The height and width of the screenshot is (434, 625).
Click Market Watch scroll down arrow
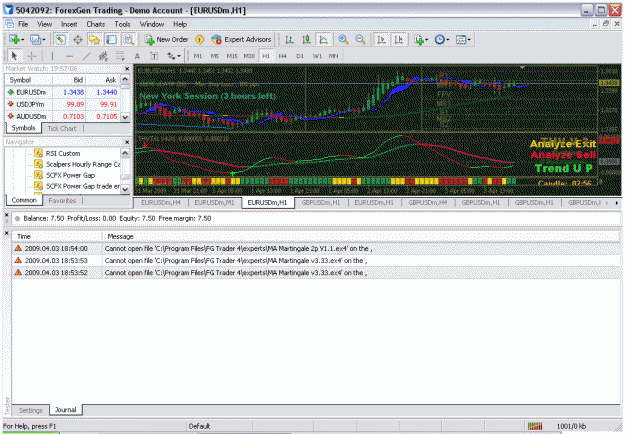pyautogui.click(x=125, y=117)
